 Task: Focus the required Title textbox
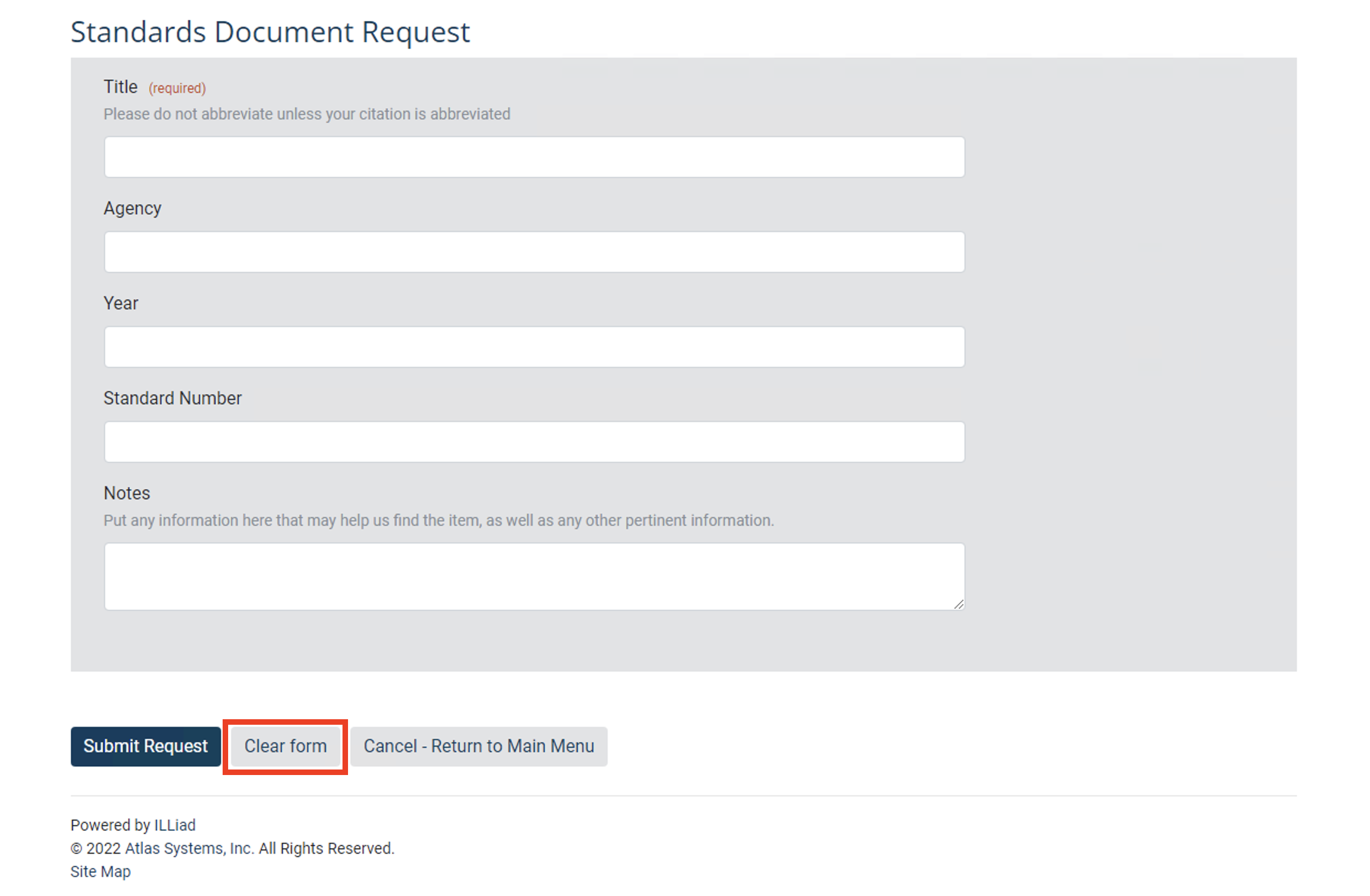(534, 156)
